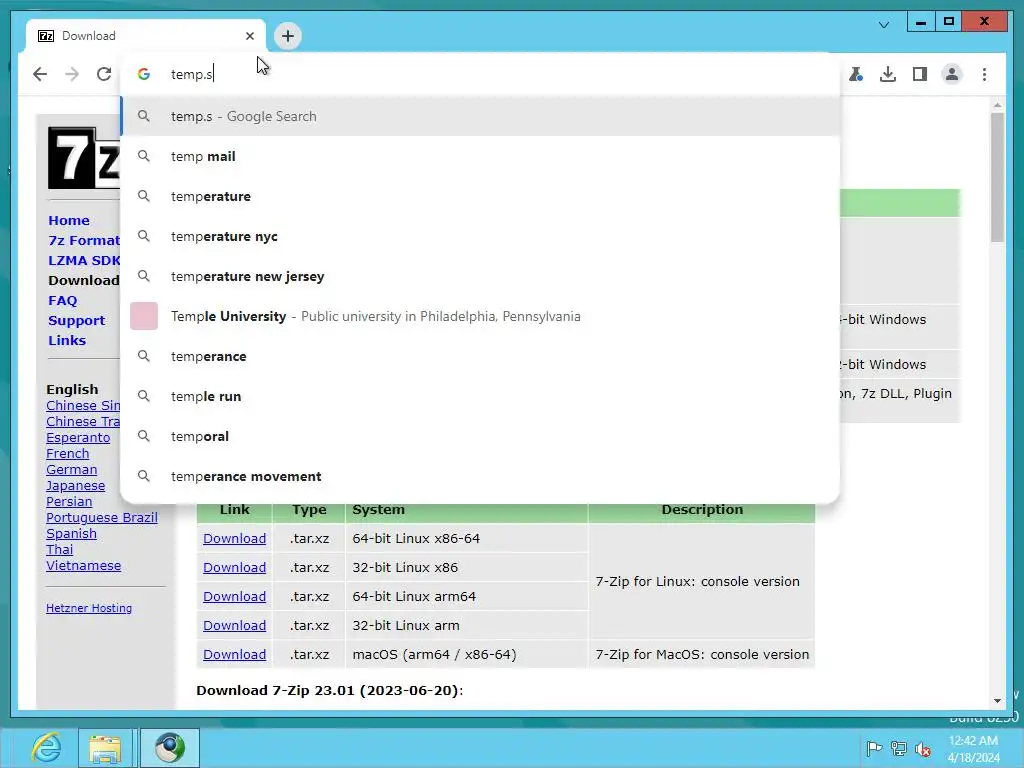
Task: Click the page vertical scrollbar thumb
Action: pyautogui.click(x=997, y=178)
